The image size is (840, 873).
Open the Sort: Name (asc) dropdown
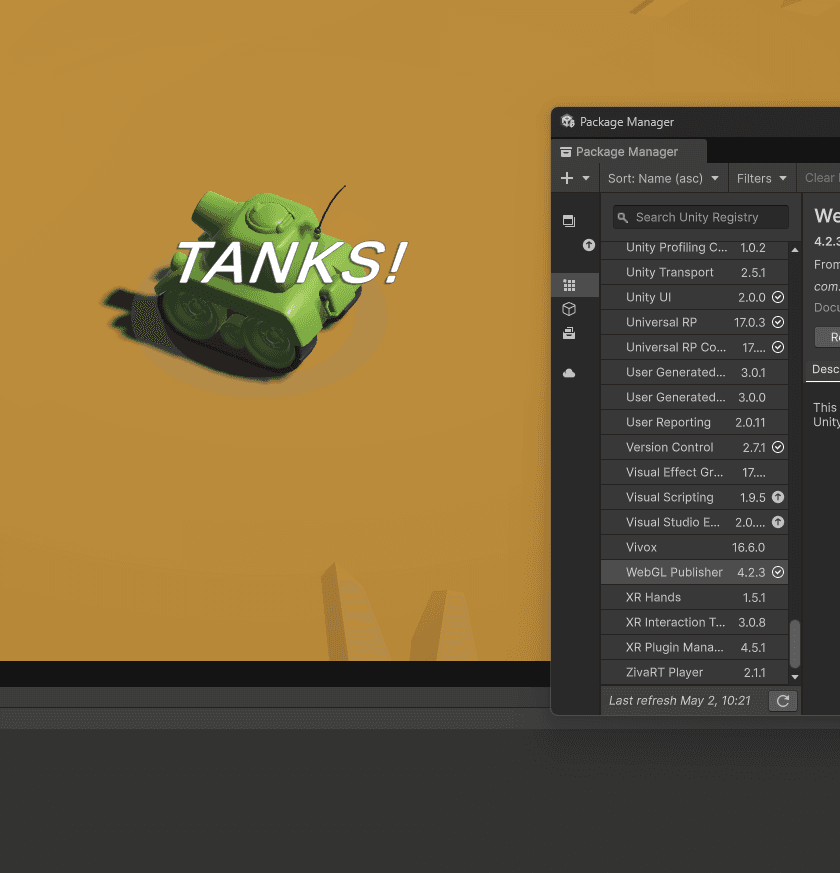click(663, 178)
